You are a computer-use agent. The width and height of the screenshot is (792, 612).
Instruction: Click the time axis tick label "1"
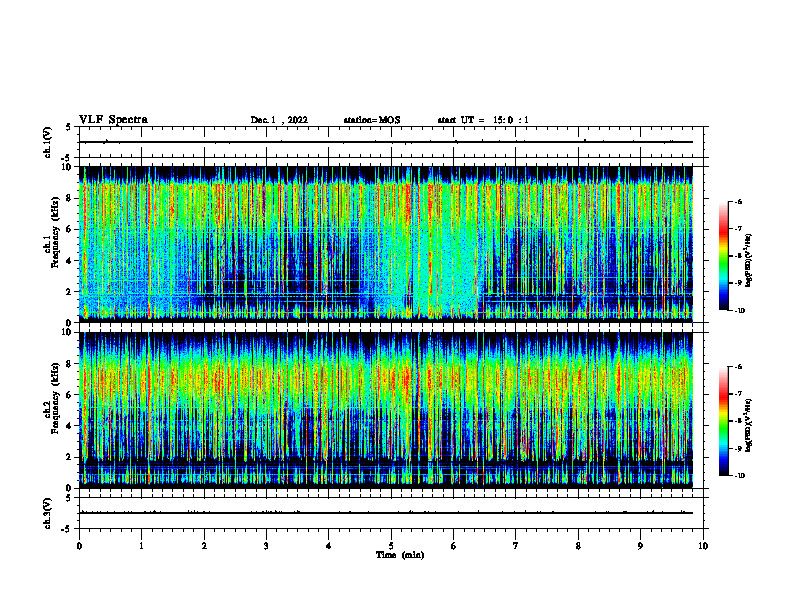(141, 546)
